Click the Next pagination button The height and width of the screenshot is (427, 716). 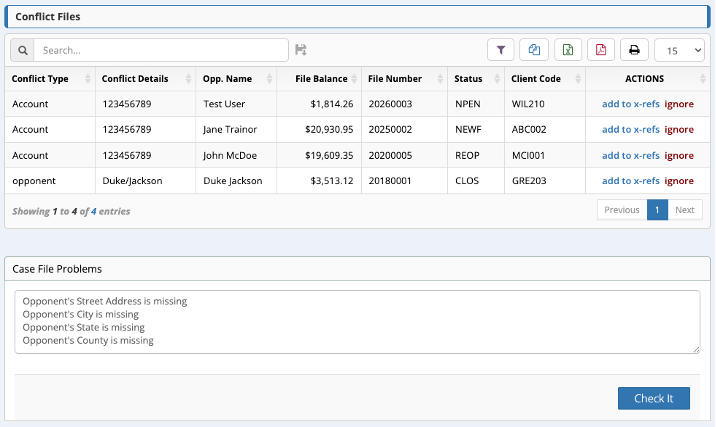[685, 210]
